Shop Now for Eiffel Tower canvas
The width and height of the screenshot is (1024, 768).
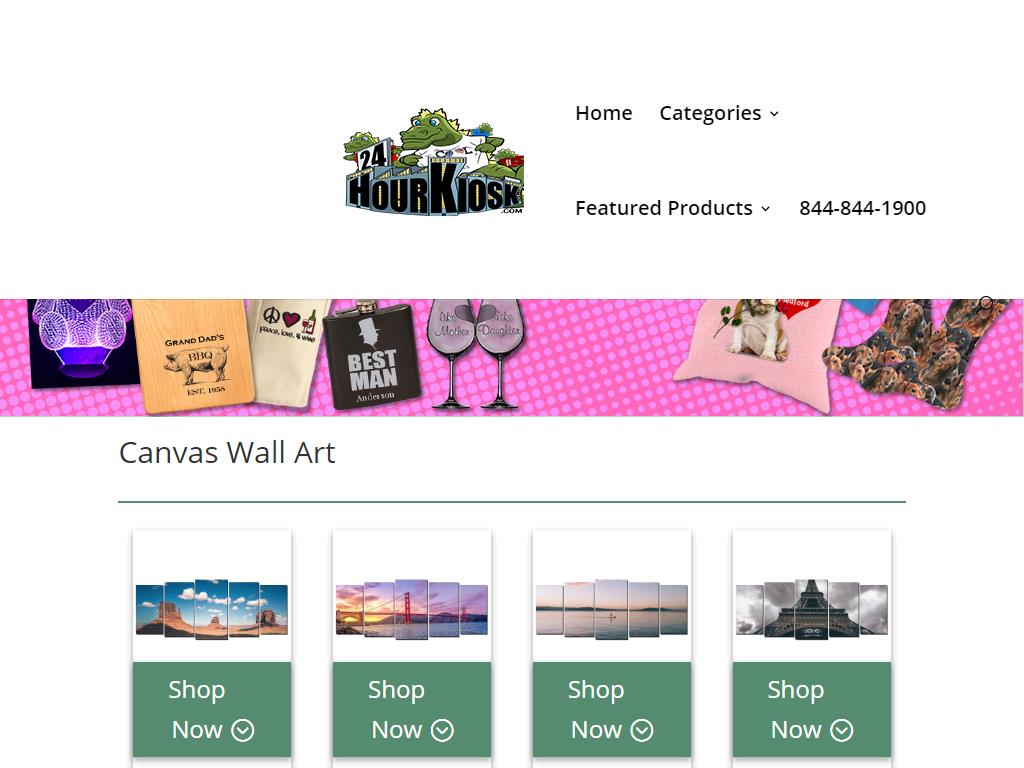click(x=812, y=709)
